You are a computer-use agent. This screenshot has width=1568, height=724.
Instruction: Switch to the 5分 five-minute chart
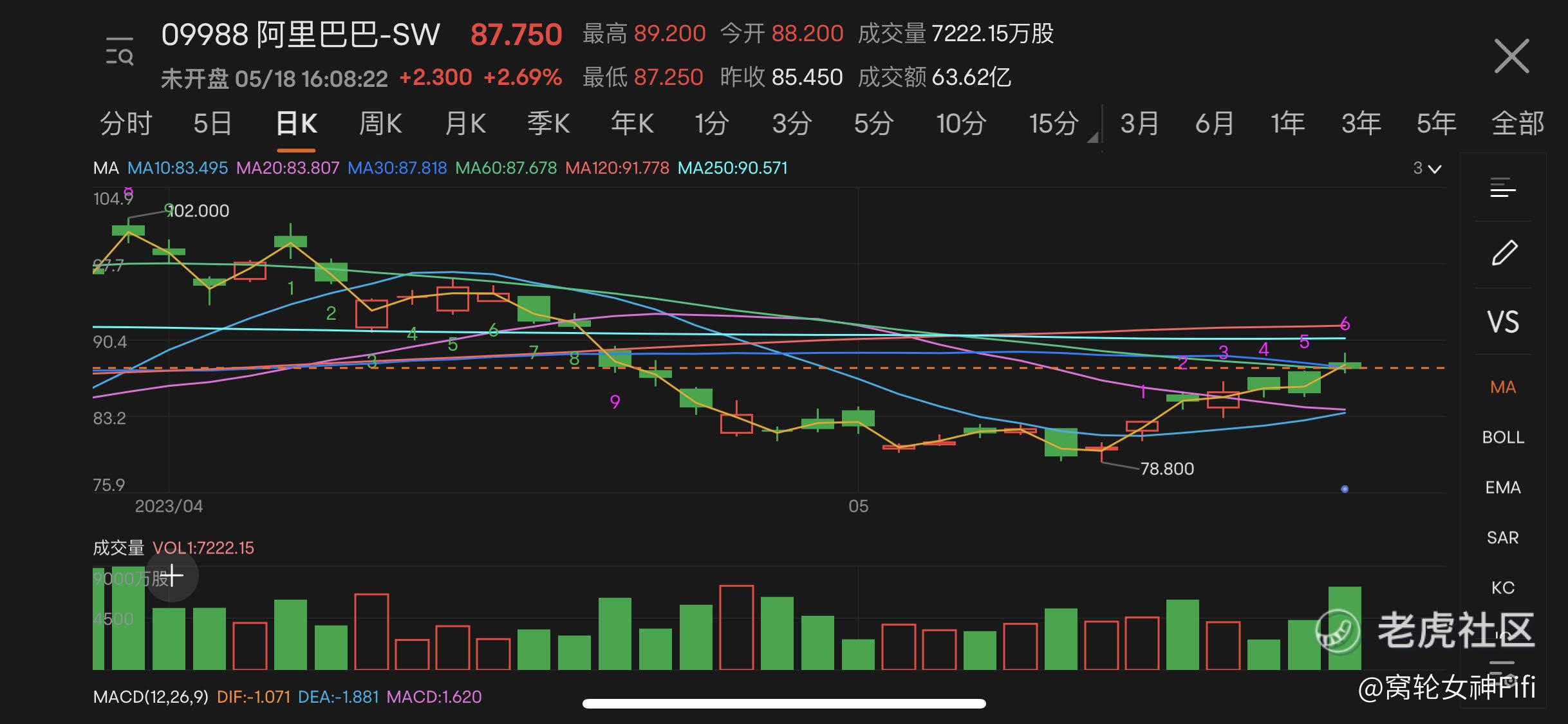[873, 123]
